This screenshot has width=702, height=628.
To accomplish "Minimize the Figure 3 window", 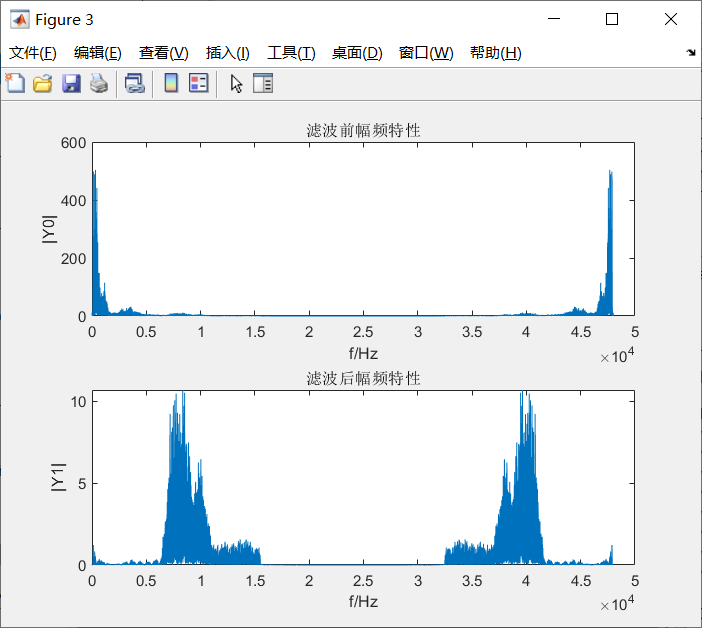I will coord(554,19).
